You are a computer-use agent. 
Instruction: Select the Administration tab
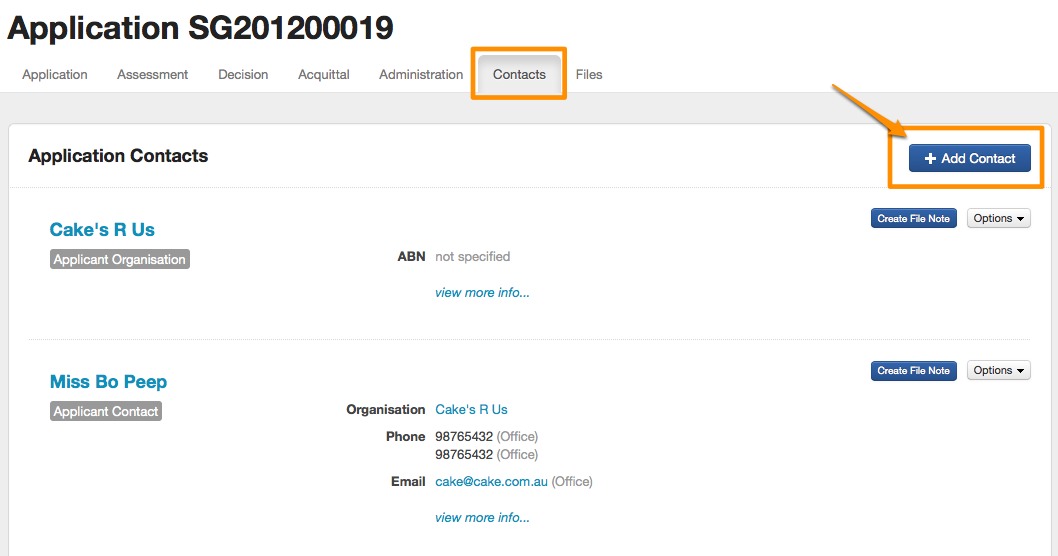pyautogui.click(x=421, y=74)
